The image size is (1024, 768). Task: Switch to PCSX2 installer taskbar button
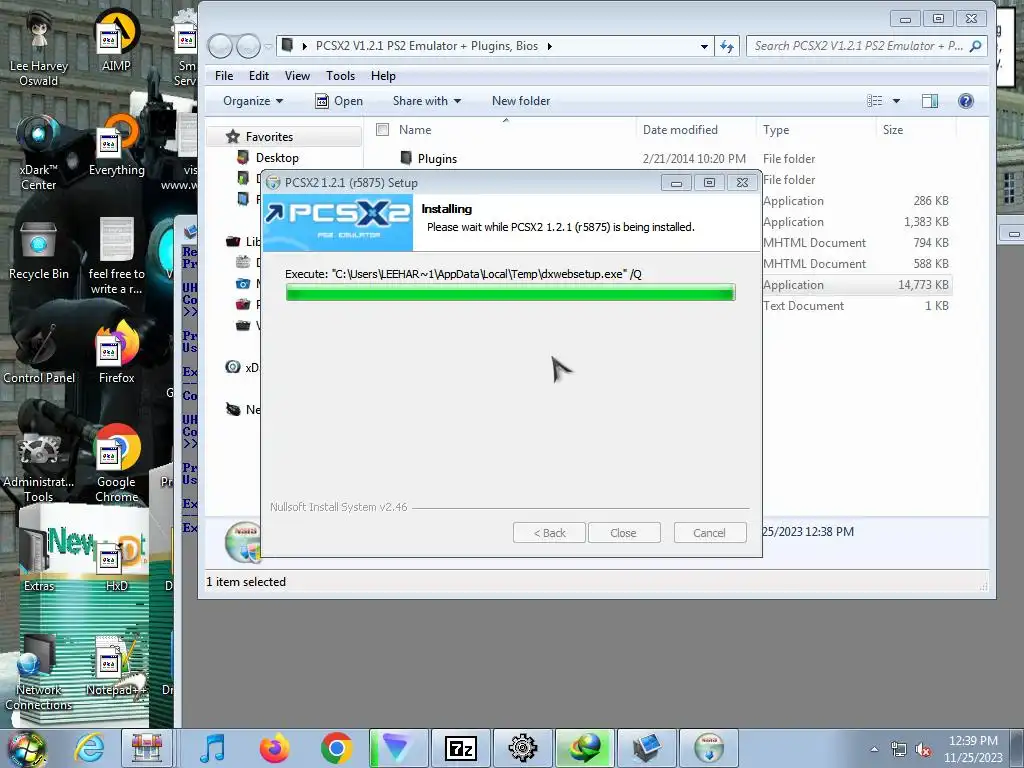point(709,748)
